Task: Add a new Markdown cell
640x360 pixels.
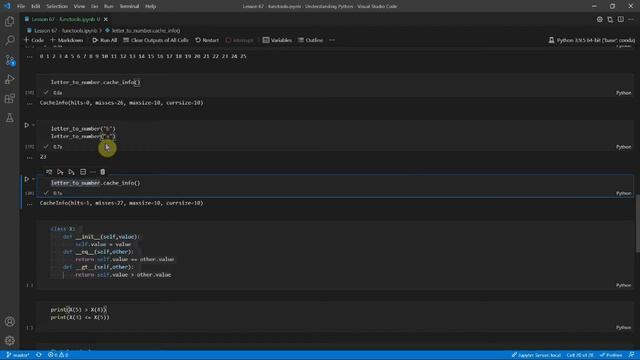Action: pyautogui.click(x=67, y=40)
